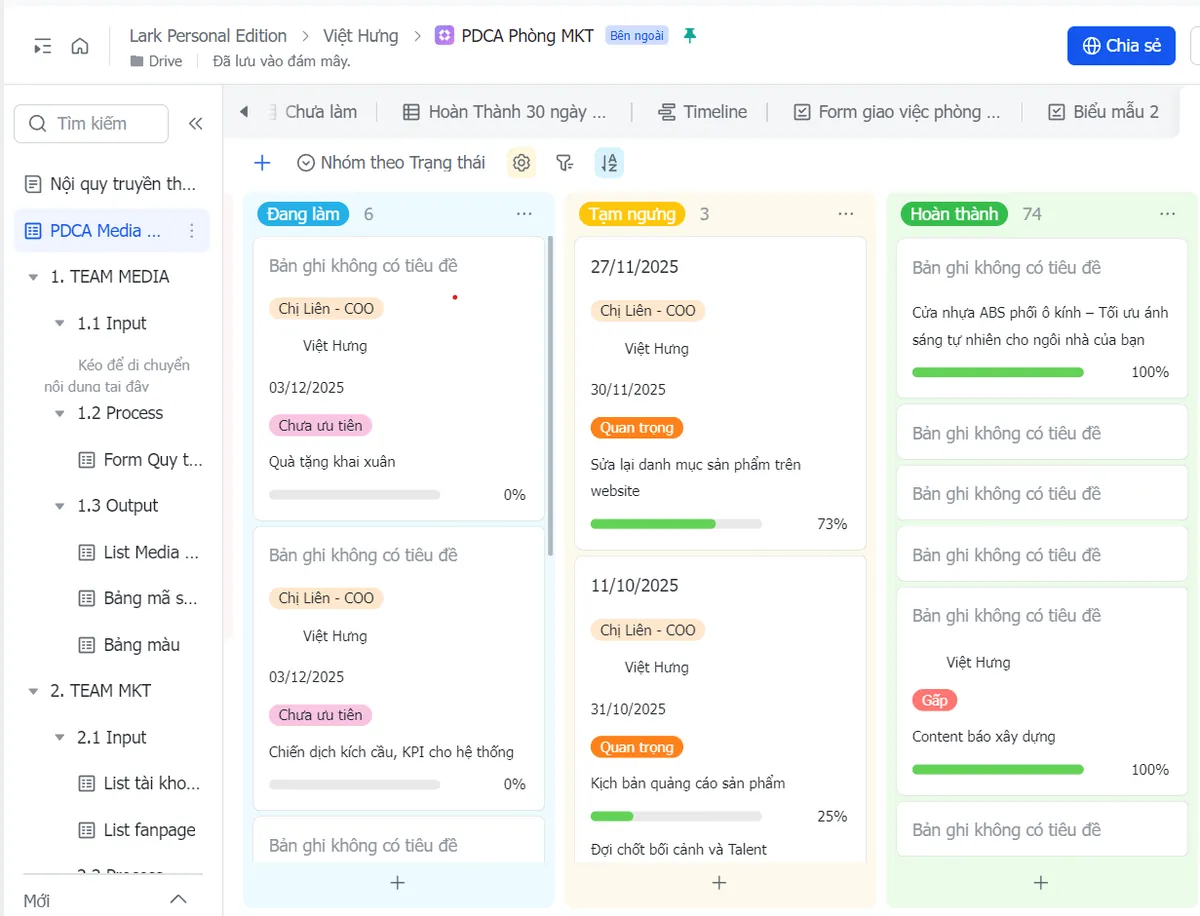1200x916 pixels.
Task: Open Form giao việc phòng tab
Action: (x=897, y=112)
